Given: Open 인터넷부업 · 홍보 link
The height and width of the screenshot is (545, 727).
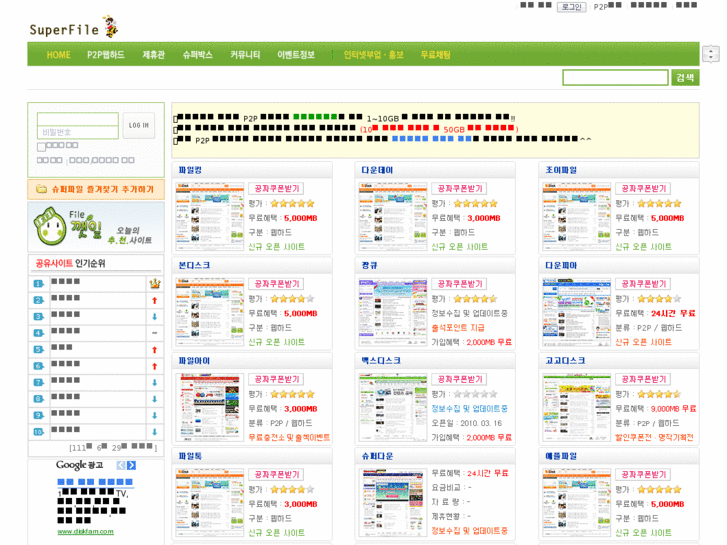Looking at the screenshot, I should 373,55.
